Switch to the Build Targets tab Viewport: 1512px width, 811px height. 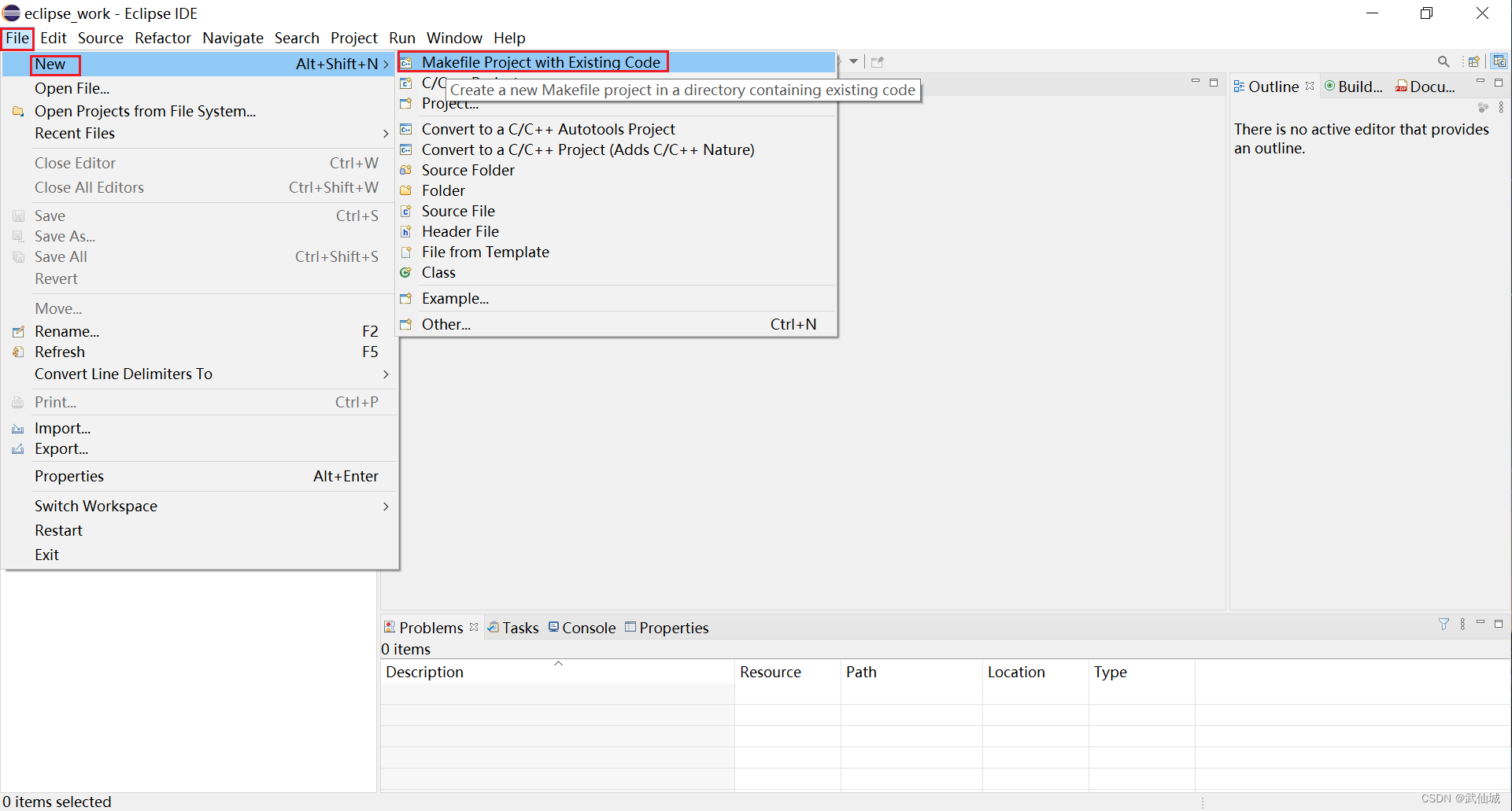click(1354, 87)
